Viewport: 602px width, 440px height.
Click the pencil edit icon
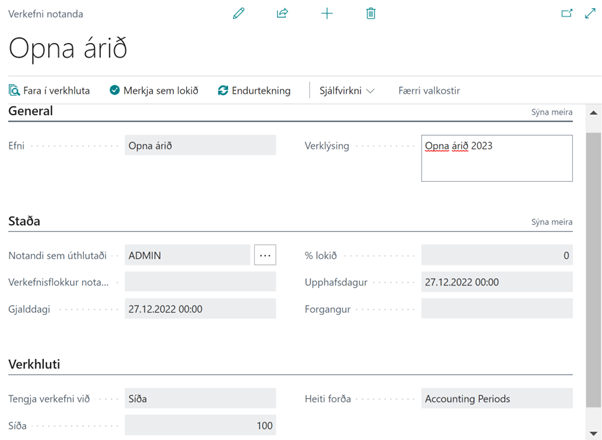pyautogui.click(x=238, y=13)
